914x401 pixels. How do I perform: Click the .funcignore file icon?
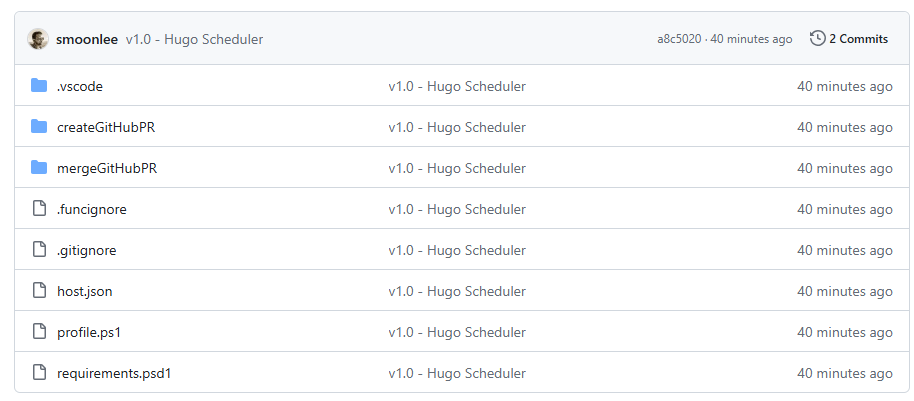click(x=39, y=209)
